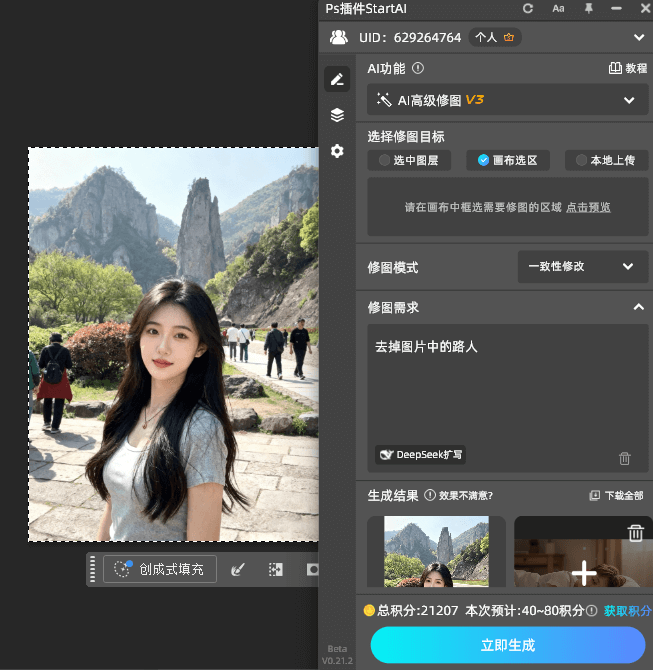
Task: Open the edit pencil tab in sidebar
Action: [x=337, y=79]
